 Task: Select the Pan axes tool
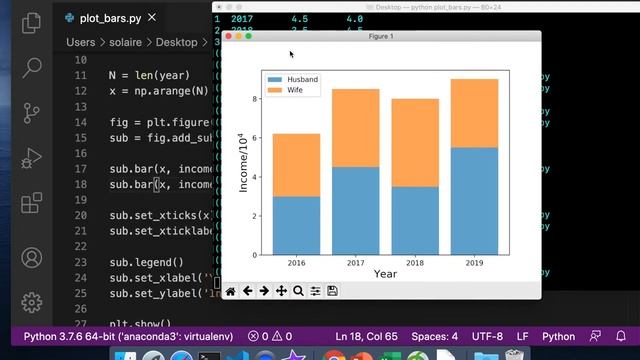281,291
